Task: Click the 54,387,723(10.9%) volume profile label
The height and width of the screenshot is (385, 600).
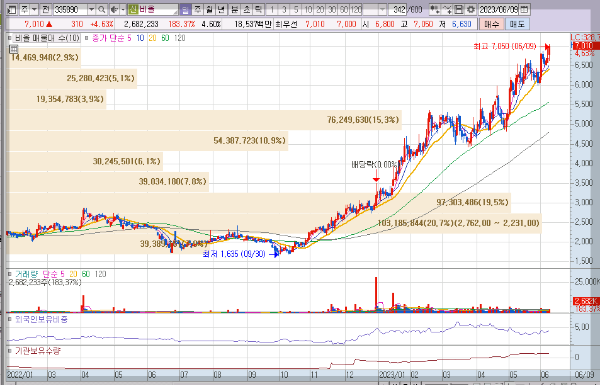Action: [249, 140]
